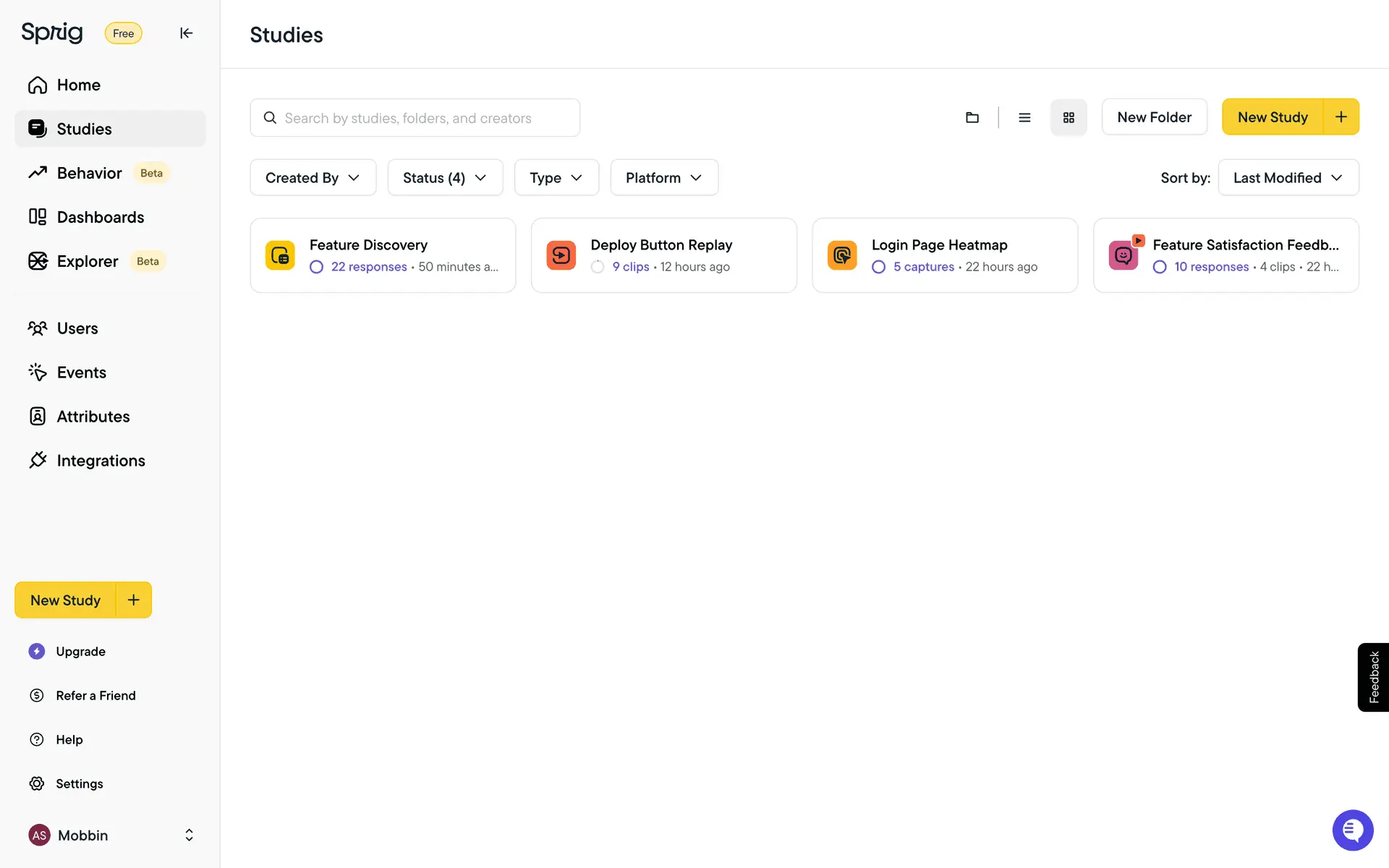
Task: Click the New Folder button
Action: click(1154, 117)
